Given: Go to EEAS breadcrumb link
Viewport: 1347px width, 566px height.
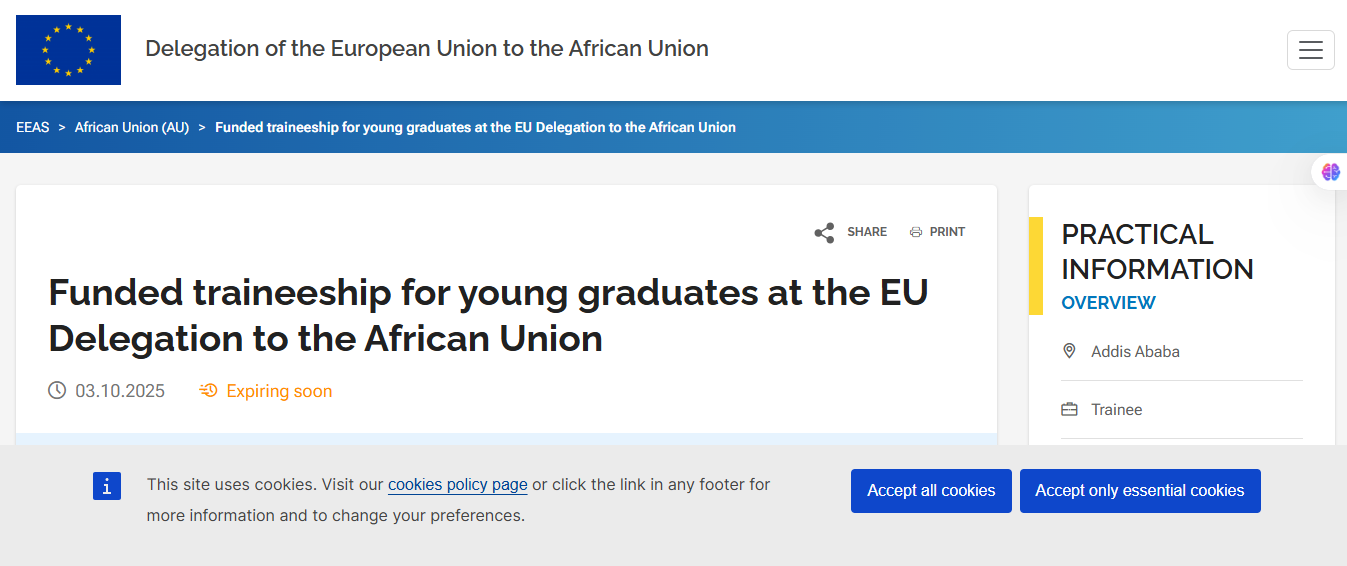Looking at the screenshot, I should coord(32,127).
